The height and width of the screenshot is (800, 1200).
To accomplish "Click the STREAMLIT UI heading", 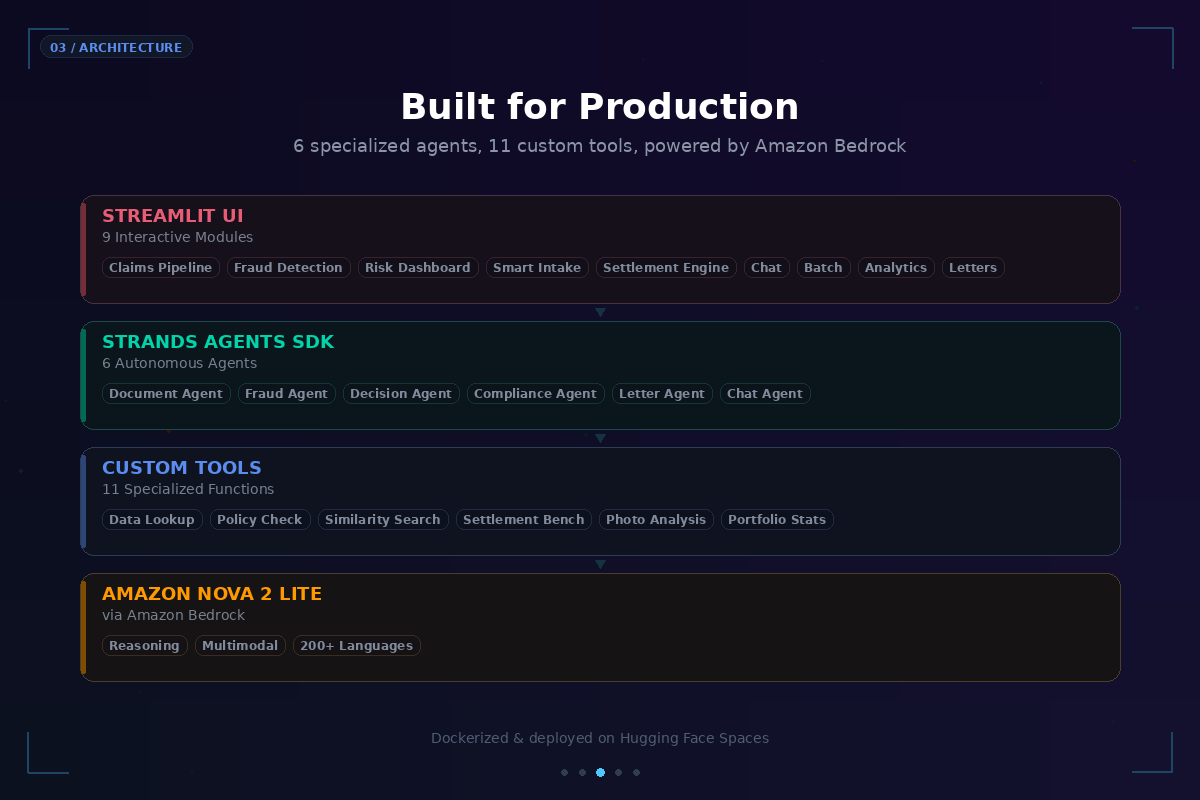I will [x=173, y=216].
